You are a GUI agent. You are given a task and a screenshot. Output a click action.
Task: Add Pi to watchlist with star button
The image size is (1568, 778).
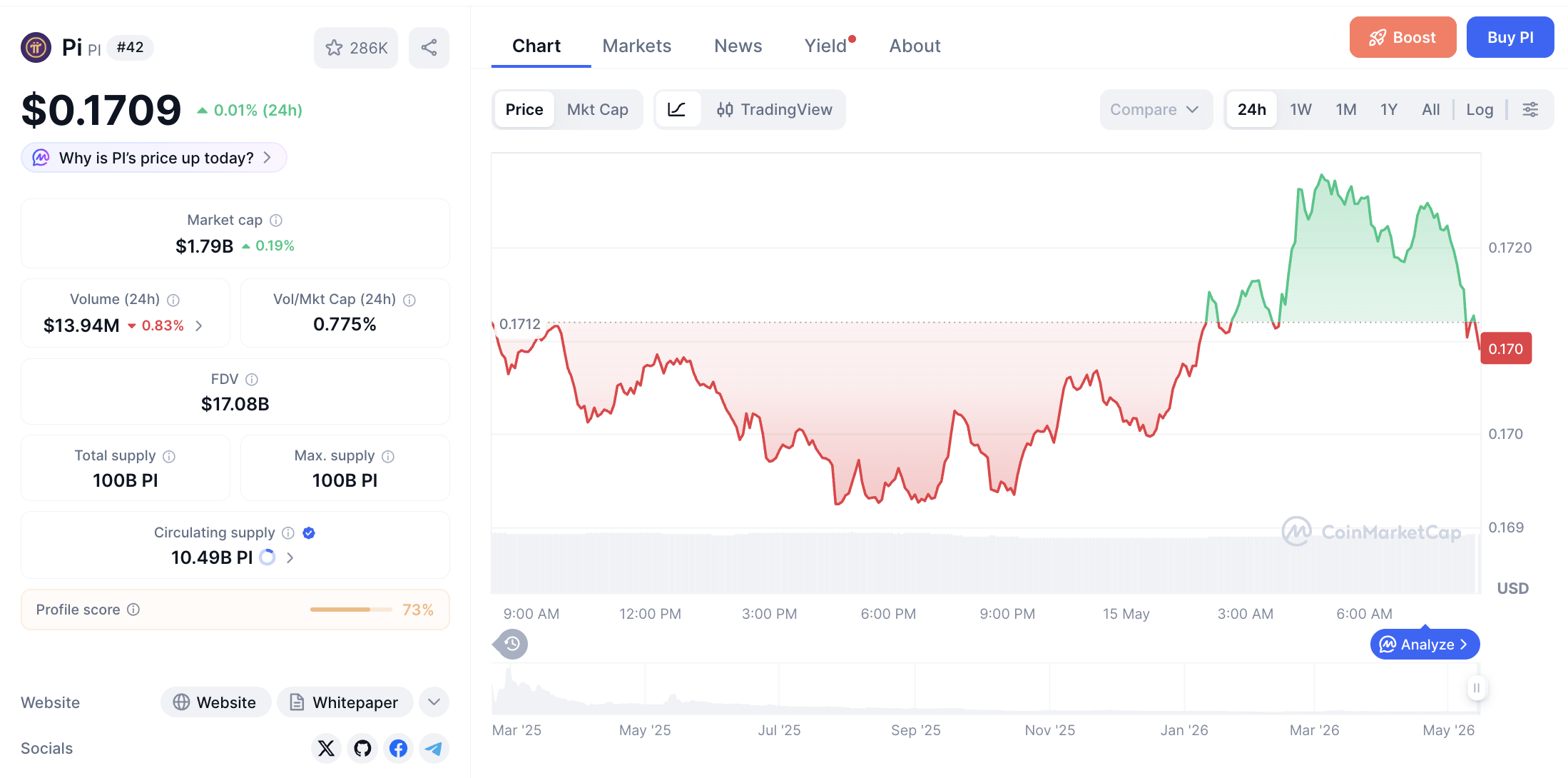(356, 48)
